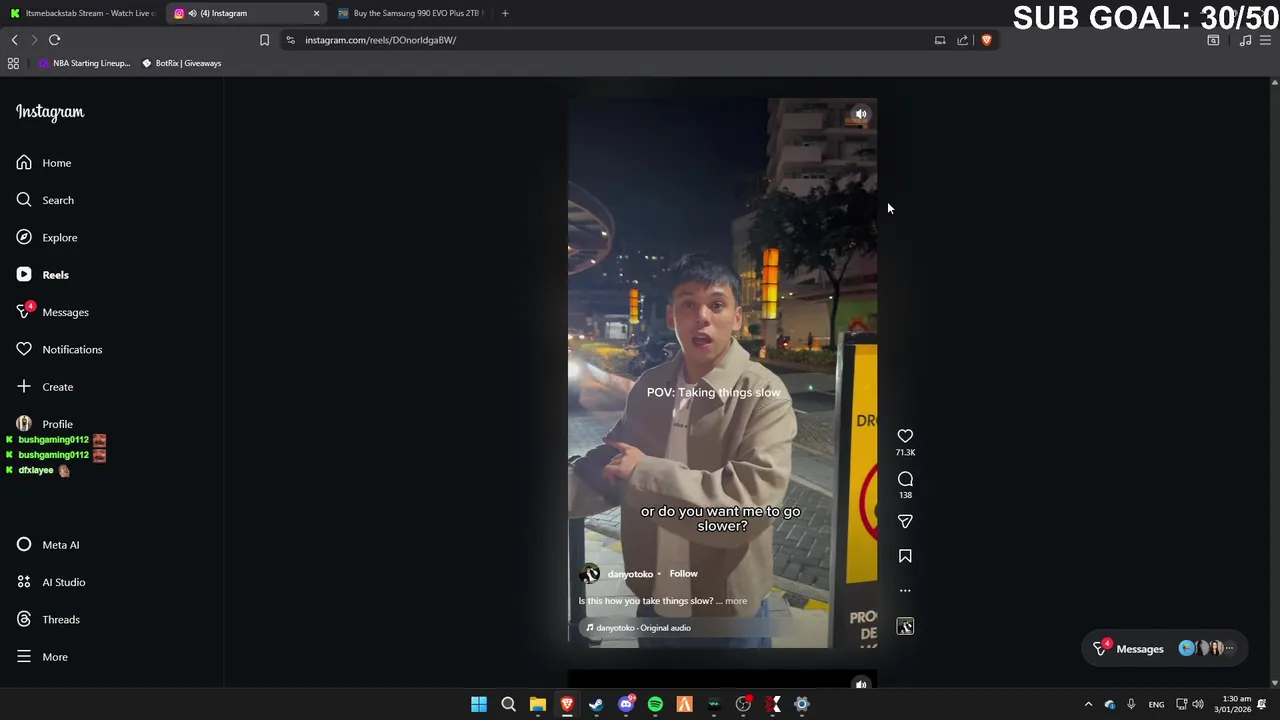This screenshot has width=1280, height=720.
Task: Click the audio thumbnail below the options
Action: coord(905,626)
